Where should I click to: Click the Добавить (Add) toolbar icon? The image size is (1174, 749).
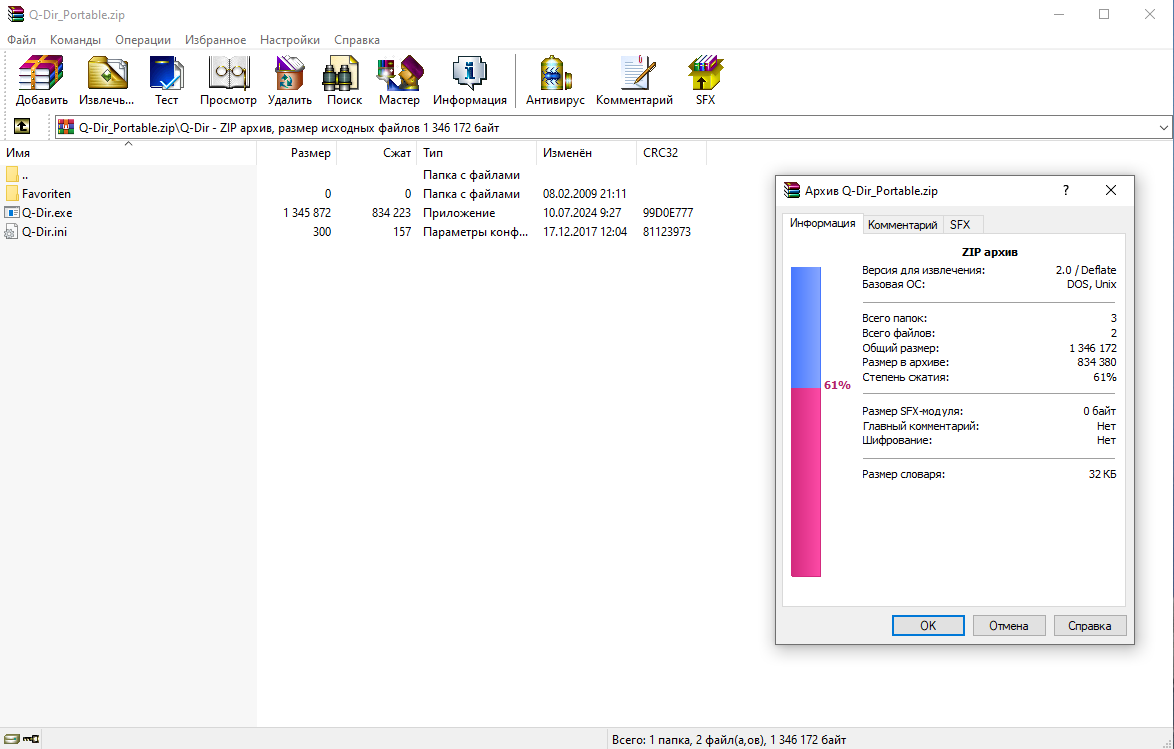click(x=41, y=73)
